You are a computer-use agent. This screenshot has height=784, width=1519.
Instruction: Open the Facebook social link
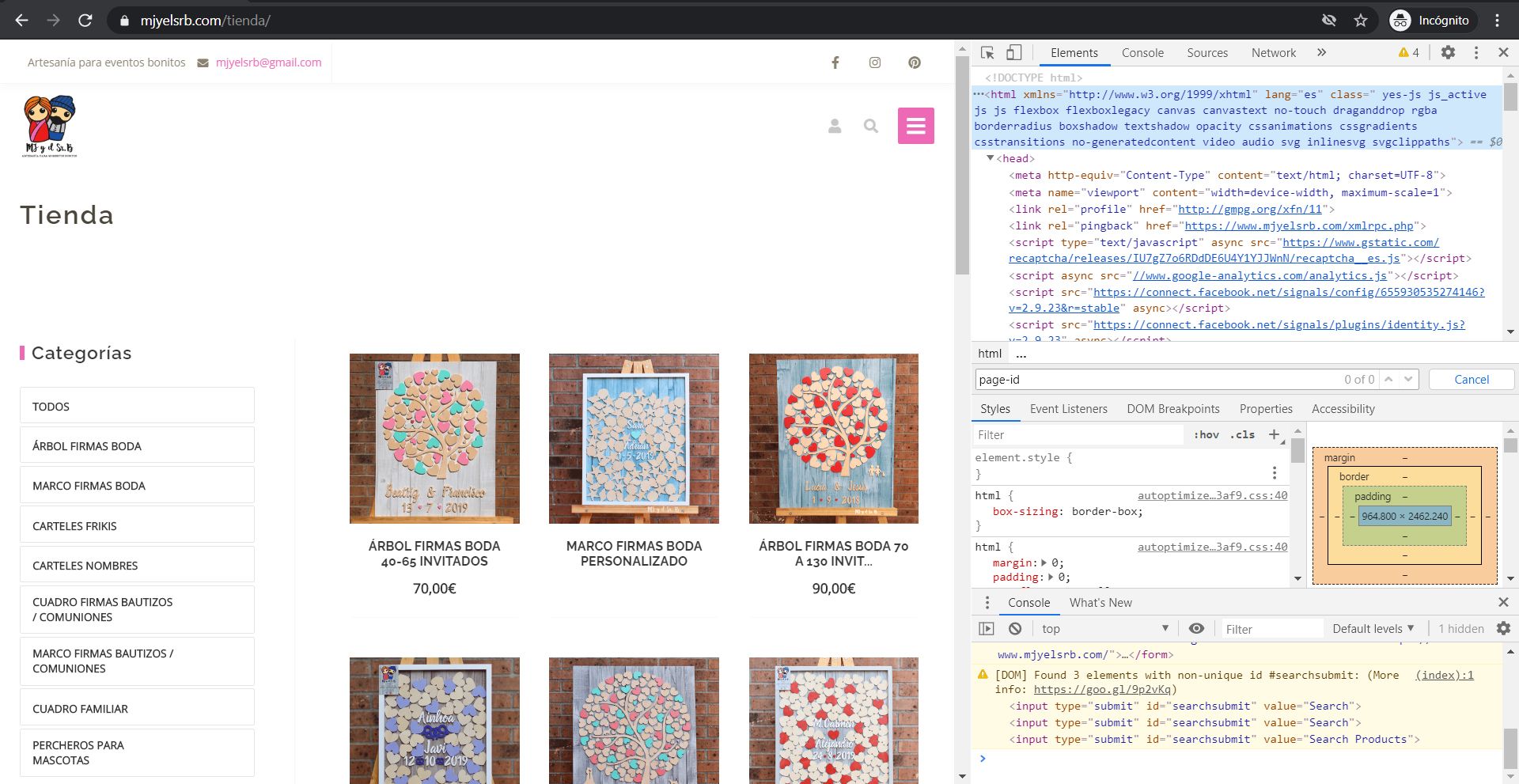coord(835,62)
